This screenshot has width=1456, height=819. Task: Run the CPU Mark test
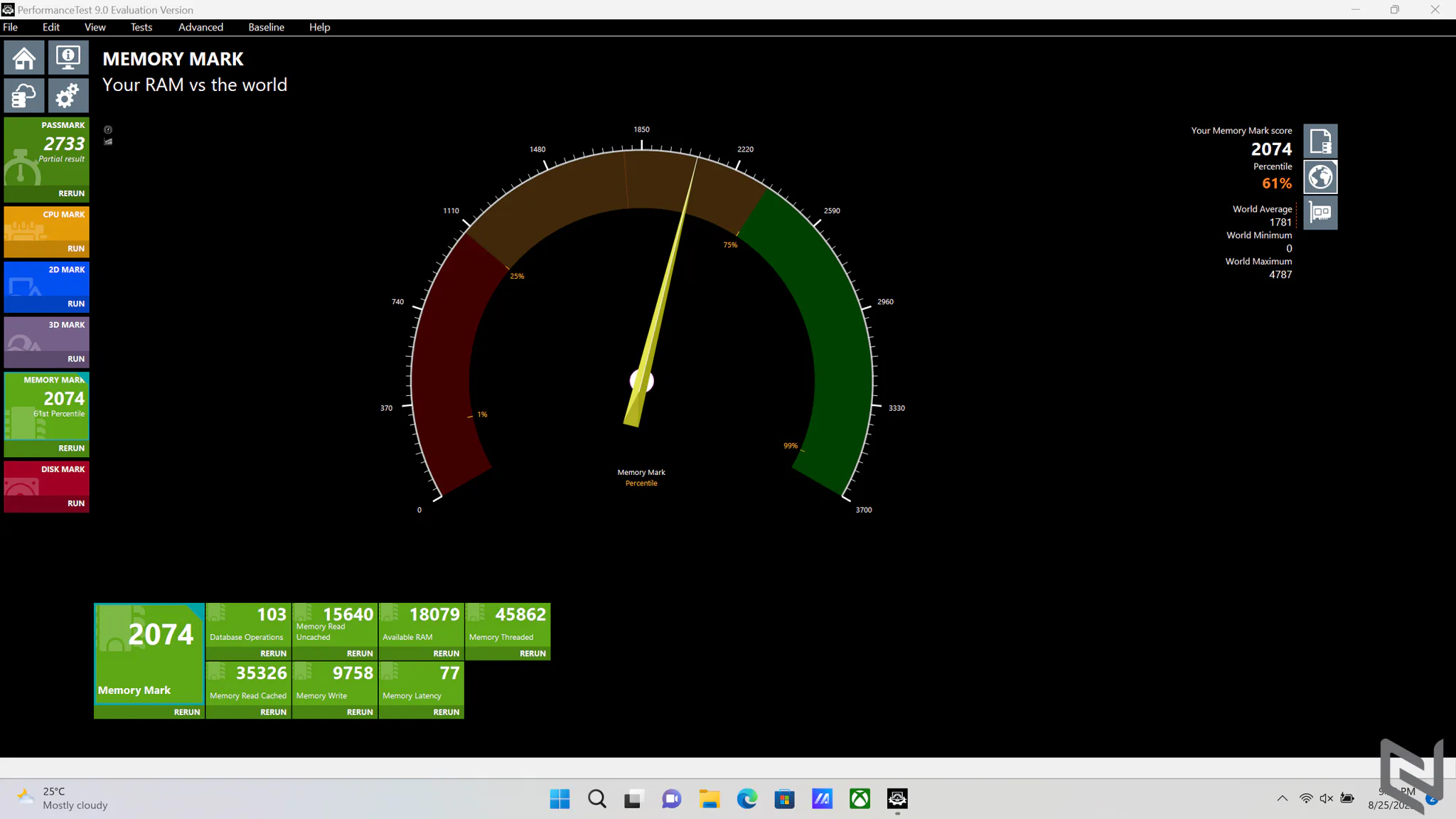click(76, 249)
